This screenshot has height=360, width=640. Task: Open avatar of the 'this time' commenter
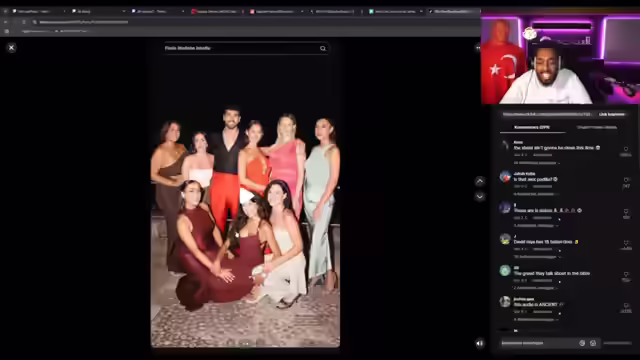tap(505, 145)
